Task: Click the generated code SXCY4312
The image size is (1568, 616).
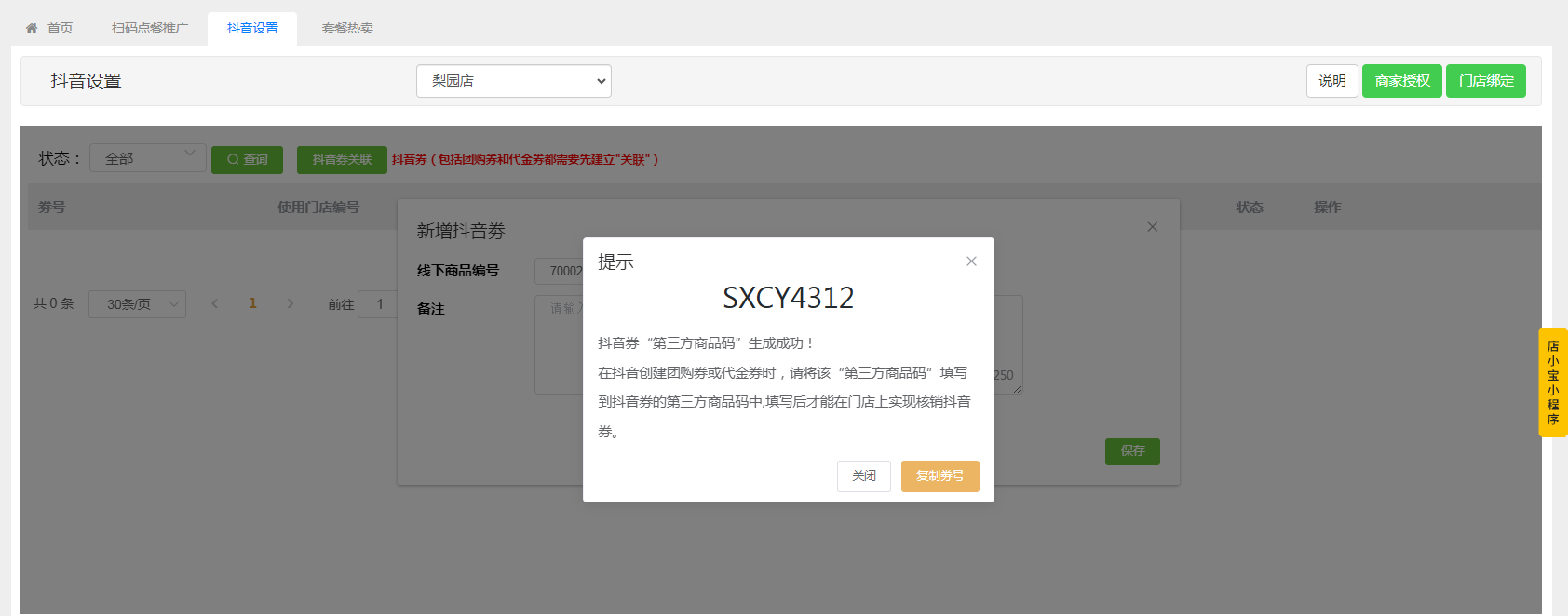Action: click(x=789, y=298)
